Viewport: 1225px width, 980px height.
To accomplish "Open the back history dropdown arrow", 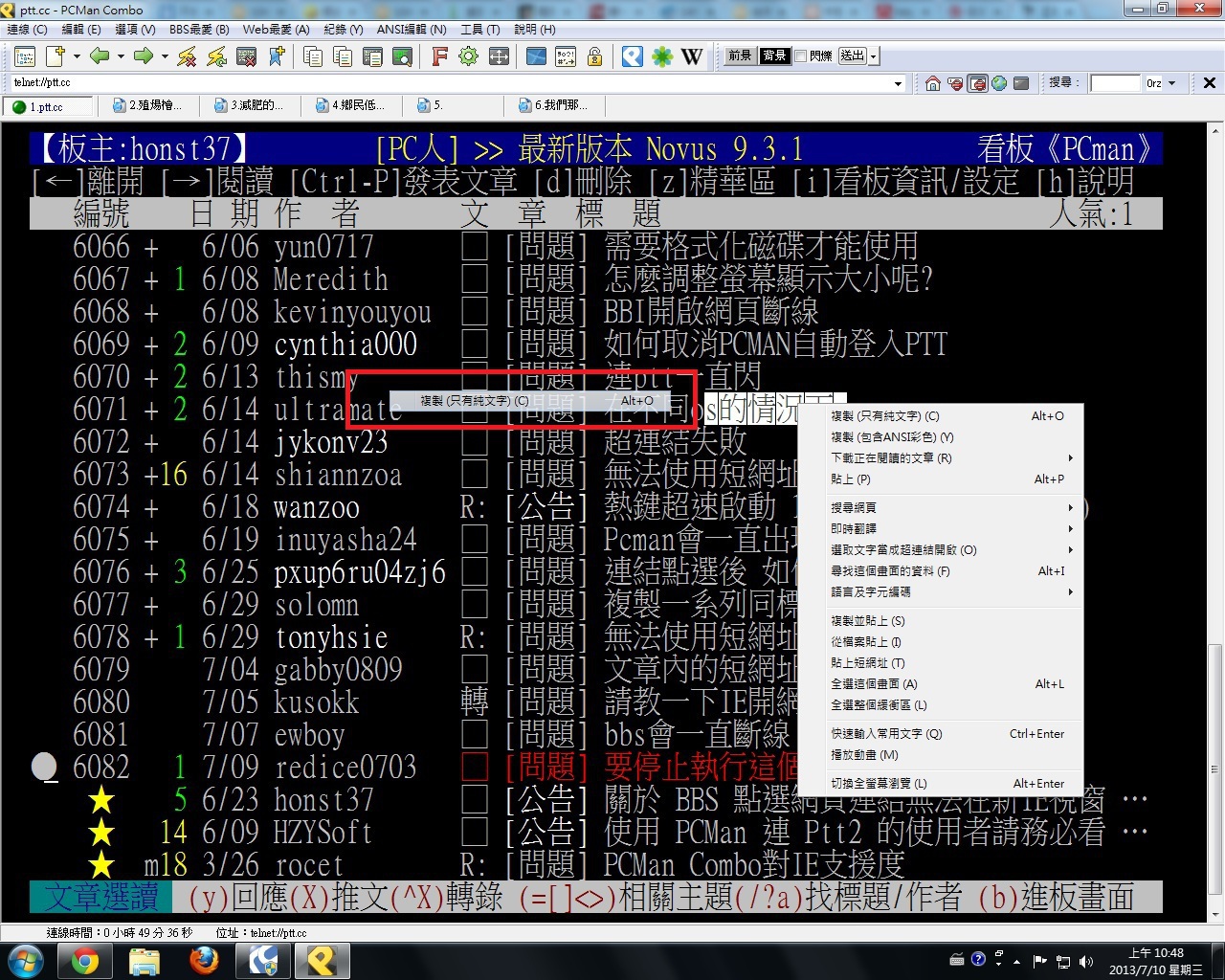I will tap(121, 56).
